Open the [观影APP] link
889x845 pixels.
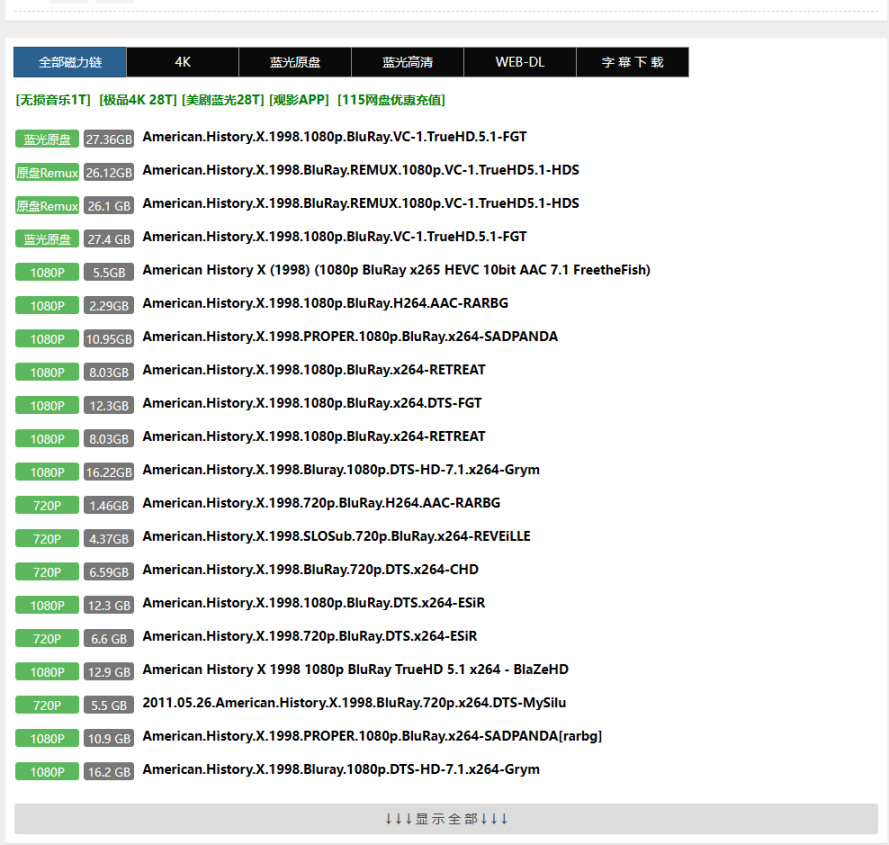pyautogui.click(x=299, y=100)
